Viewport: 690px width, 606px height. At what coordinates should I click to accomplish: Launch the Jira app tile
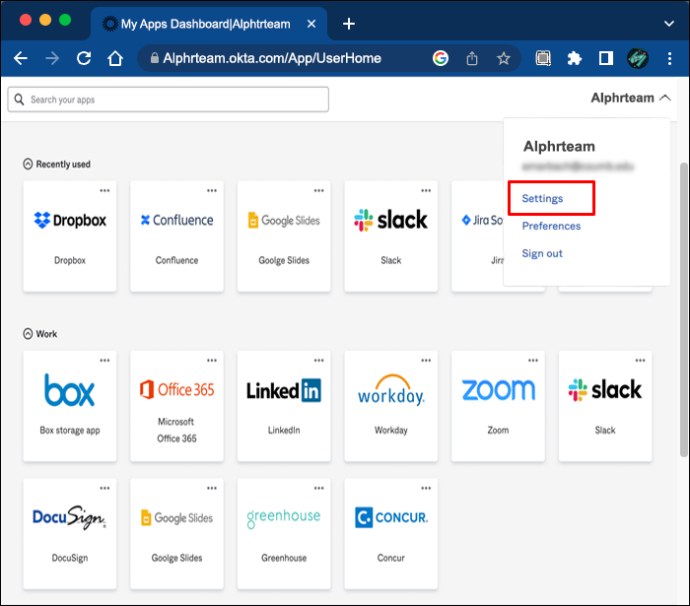pyautogui.click(x=478, y=236)
